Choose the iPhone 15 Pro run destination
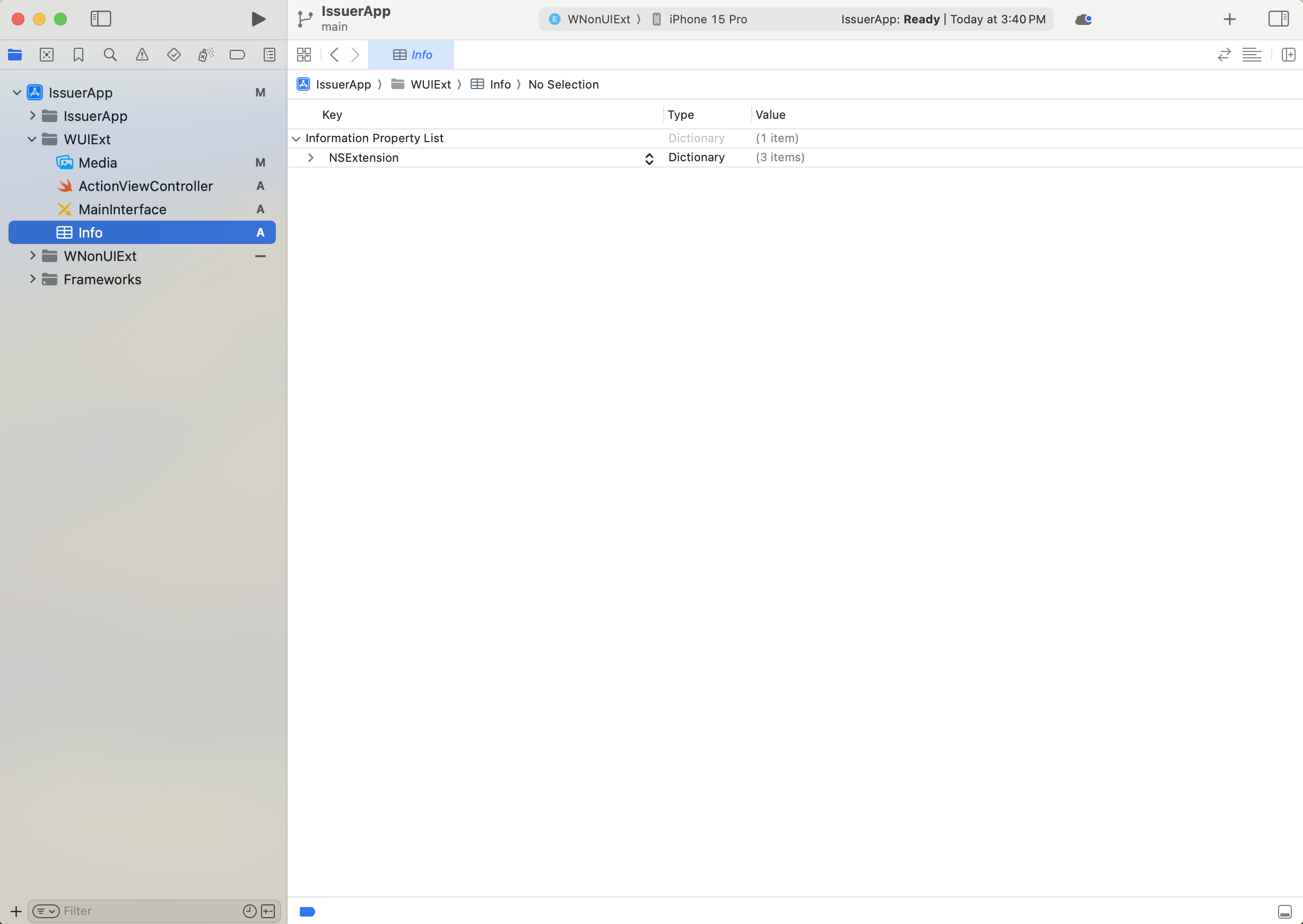The height and width of the screenshot is (924, 1303). (x=699, y=19)
